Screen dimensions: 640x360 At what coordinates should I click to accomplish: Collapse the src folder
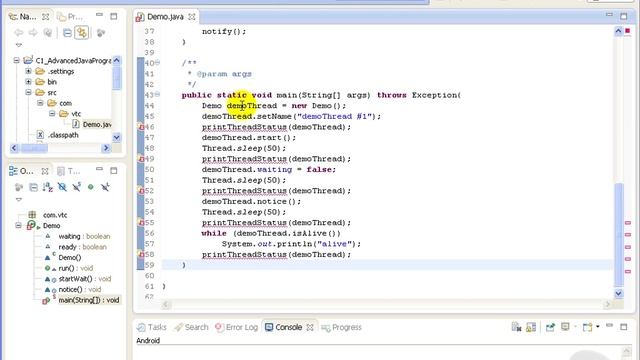tap(29, 92)
